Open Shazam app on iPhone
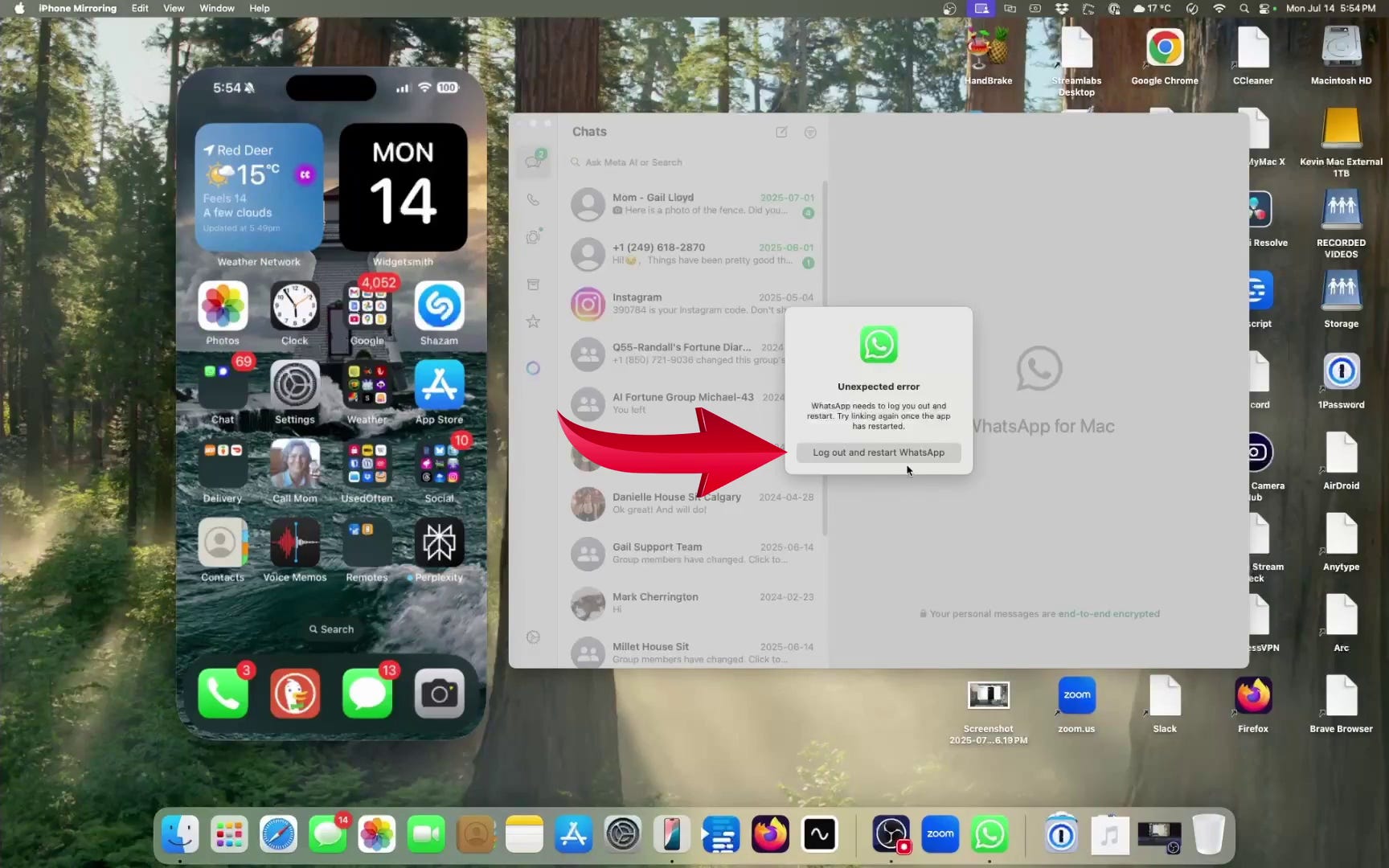 point(439,306)
